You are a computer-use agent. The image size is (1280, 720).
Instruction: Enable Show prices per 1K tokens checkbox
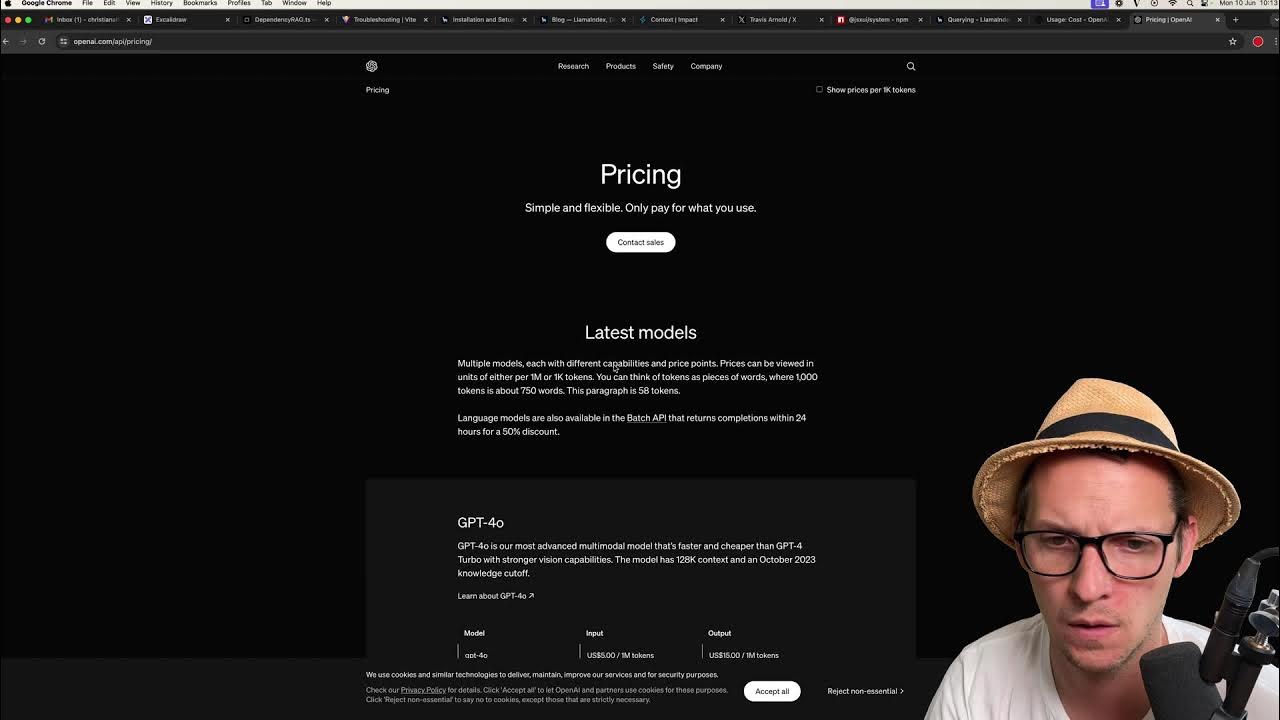[x=819, y=90]
